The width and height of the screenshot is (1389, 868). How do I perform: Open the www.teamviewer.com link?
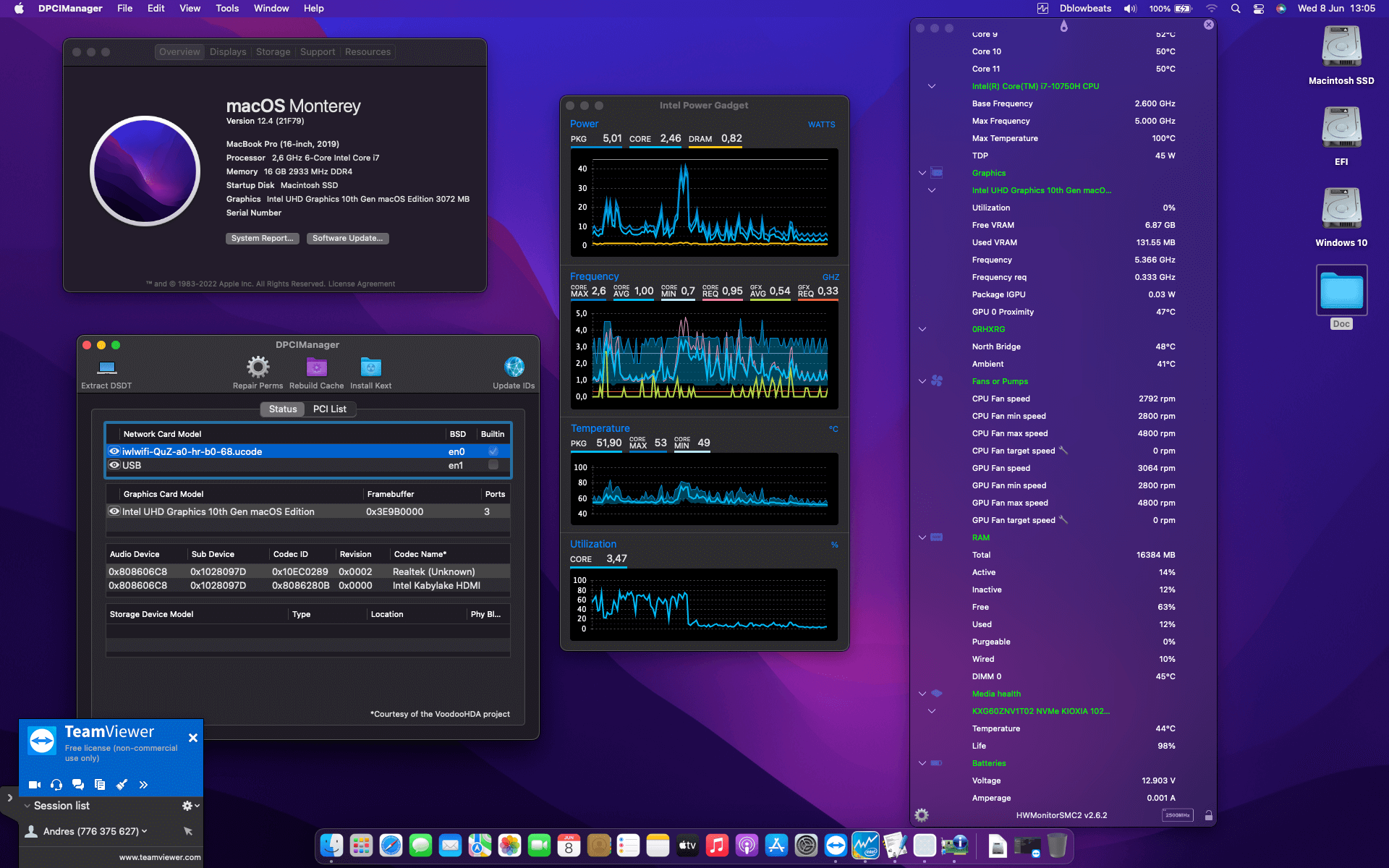pos(161,856)
